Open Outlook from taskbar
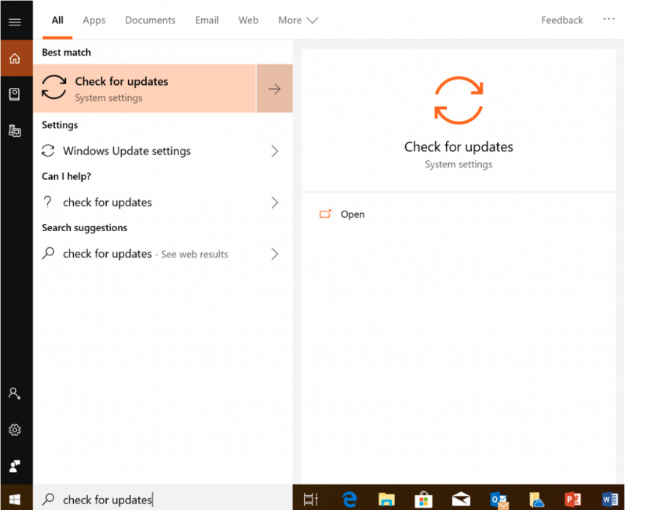The width and height of the screenshot is (650, 515). 498,500
